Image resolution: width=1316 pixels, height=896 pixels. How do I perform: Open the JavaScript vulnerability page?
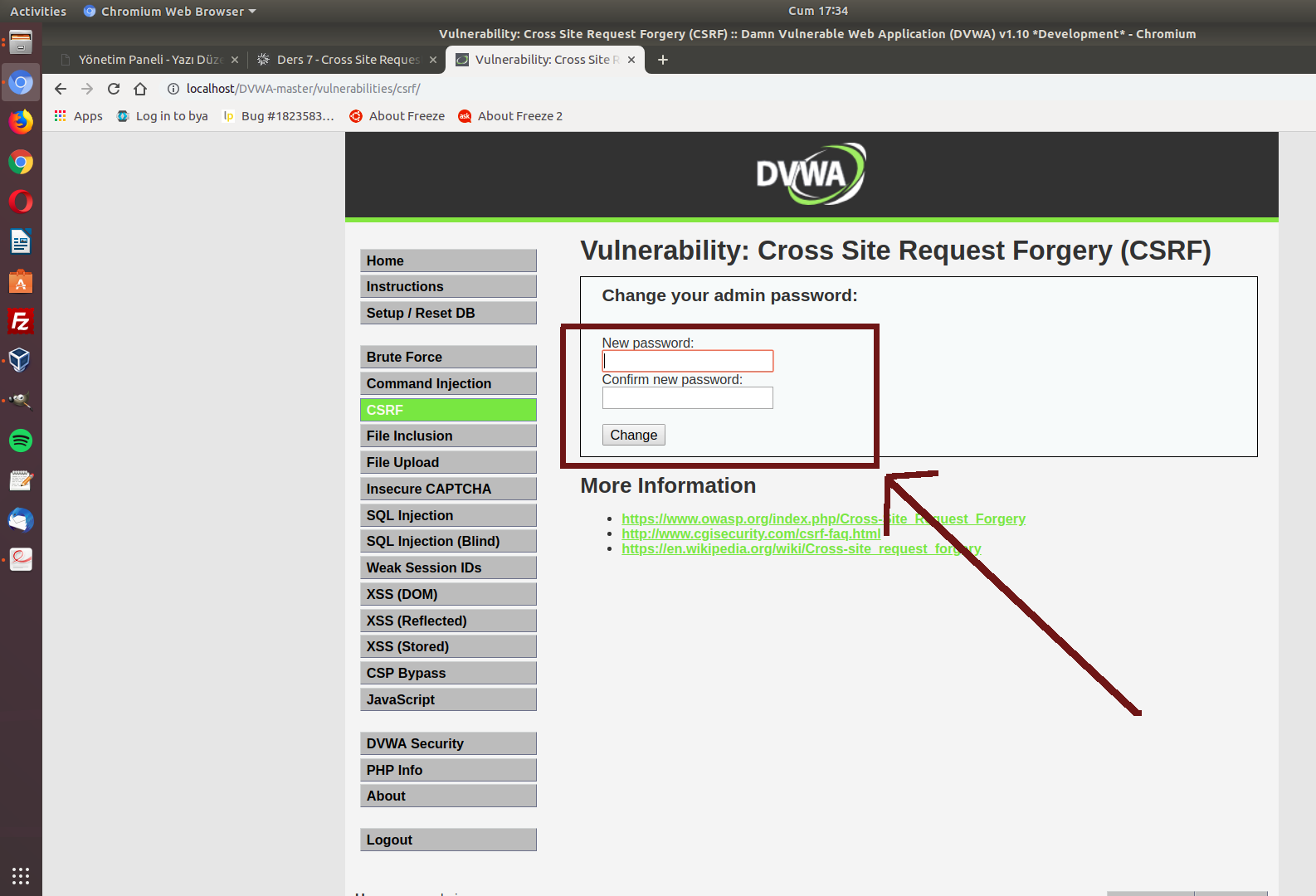tap(448, 699)
